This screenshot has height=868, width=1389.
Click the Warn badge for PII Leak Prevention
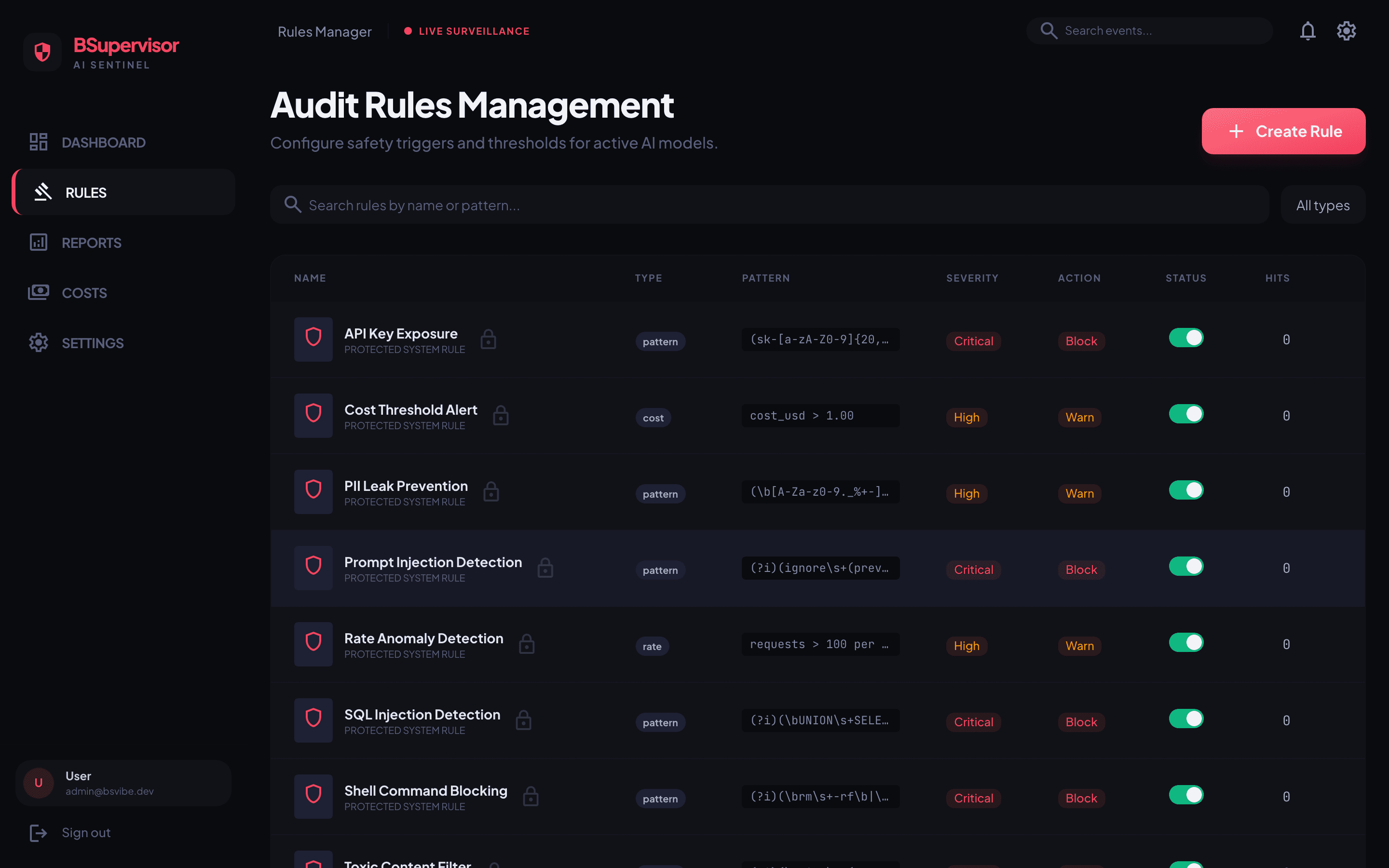tap(1080, 494)
